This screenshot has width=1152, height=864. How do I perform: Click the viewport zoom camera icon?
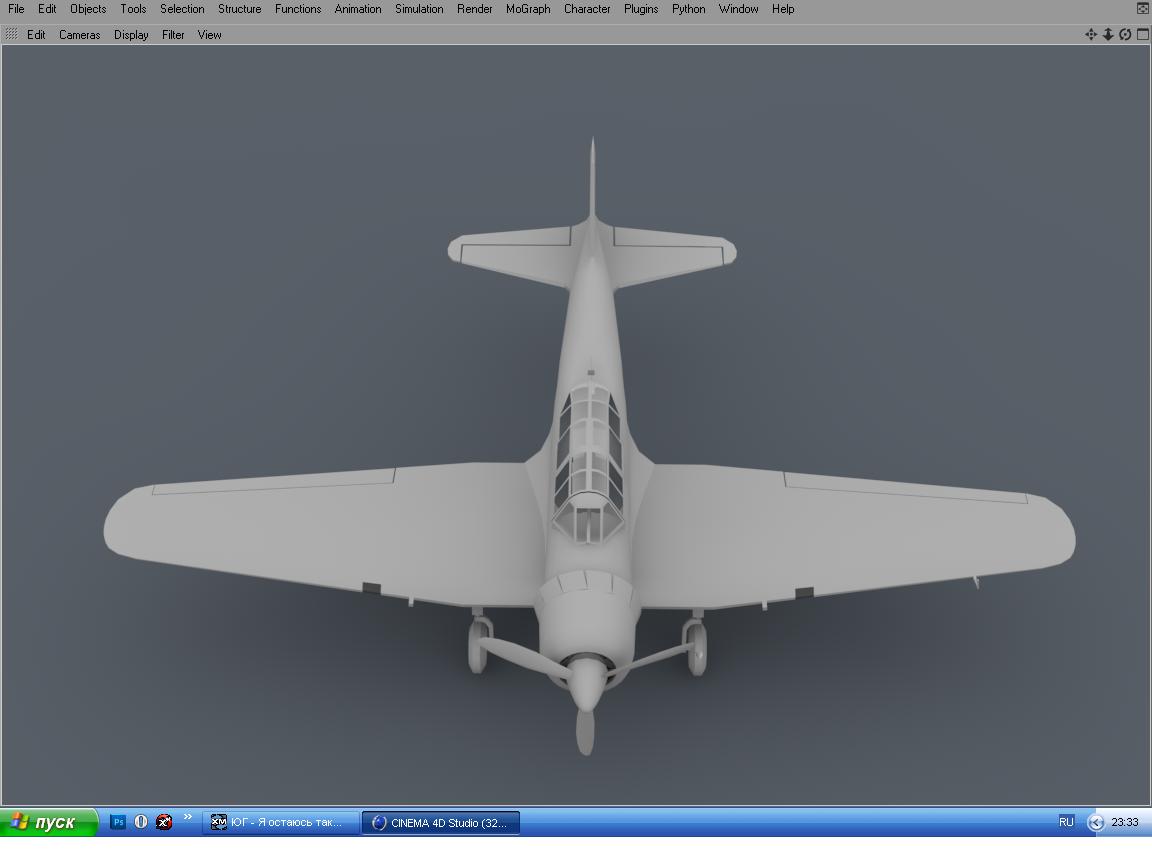pyautogui.click(x=1108, y=34)
